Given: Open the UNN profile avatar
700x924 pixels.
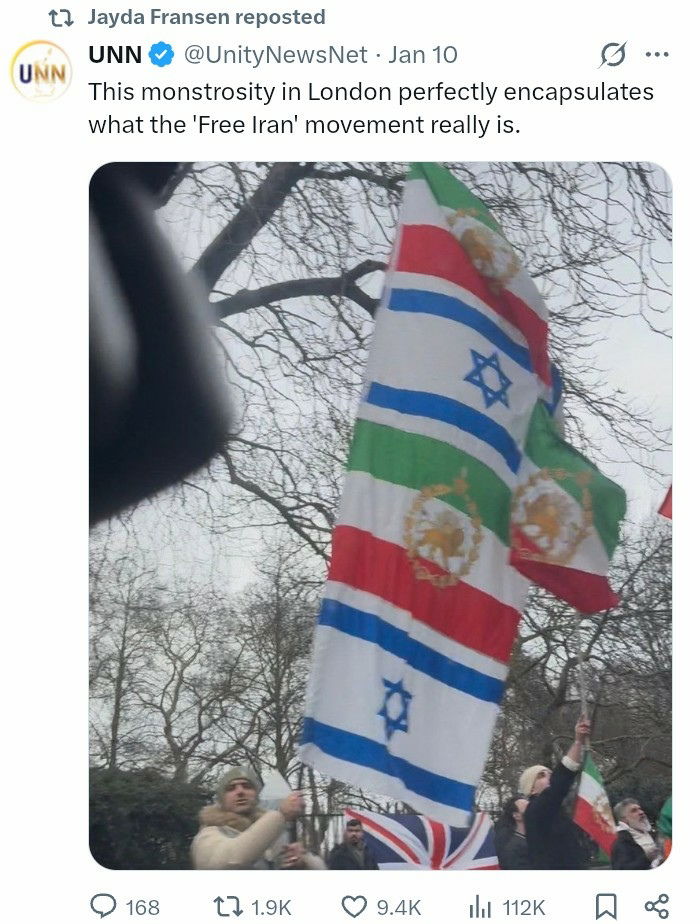Looking at the screenshot, I should 41,71.
